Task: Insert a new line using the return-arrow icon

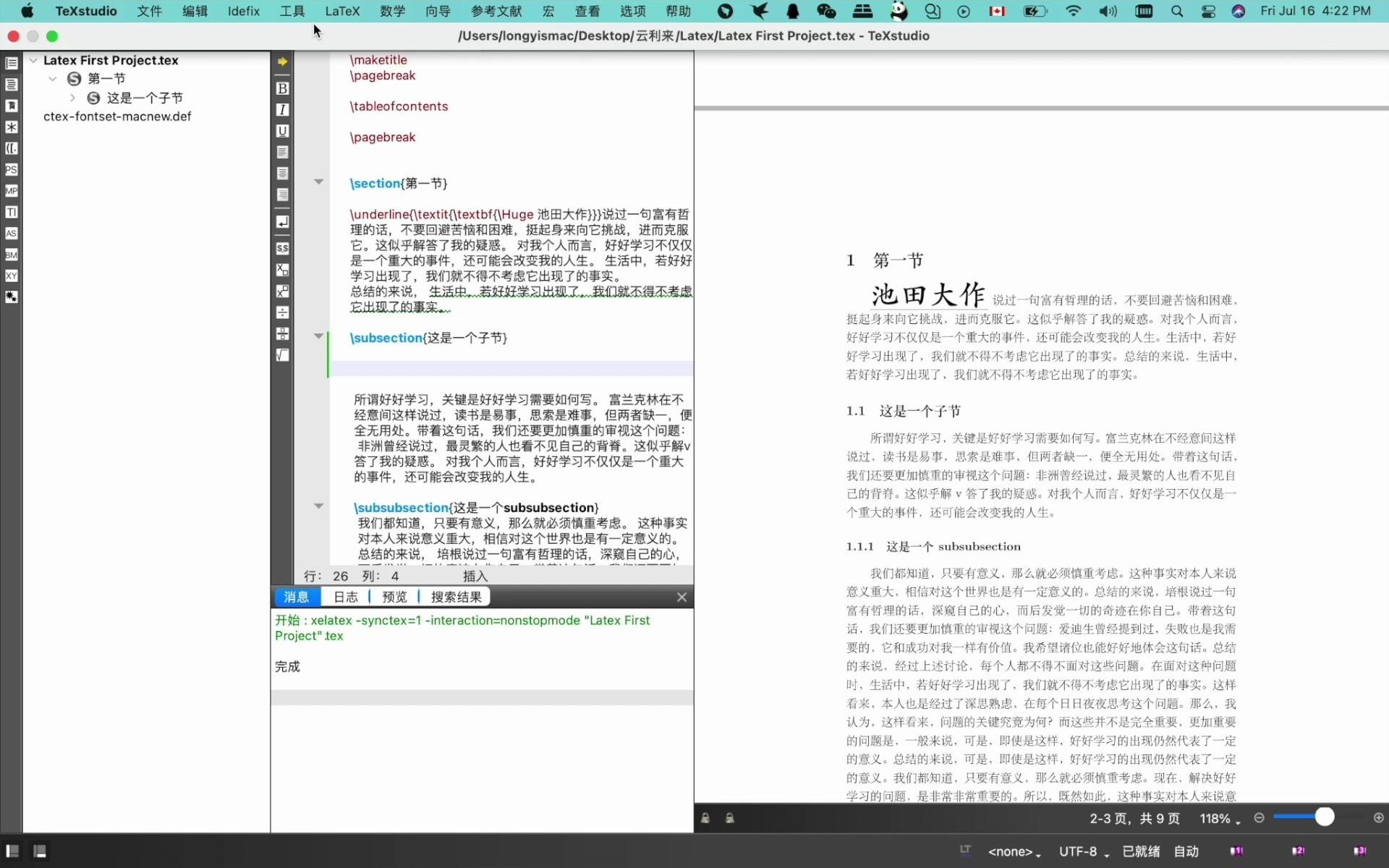Action: coord(282,222)
